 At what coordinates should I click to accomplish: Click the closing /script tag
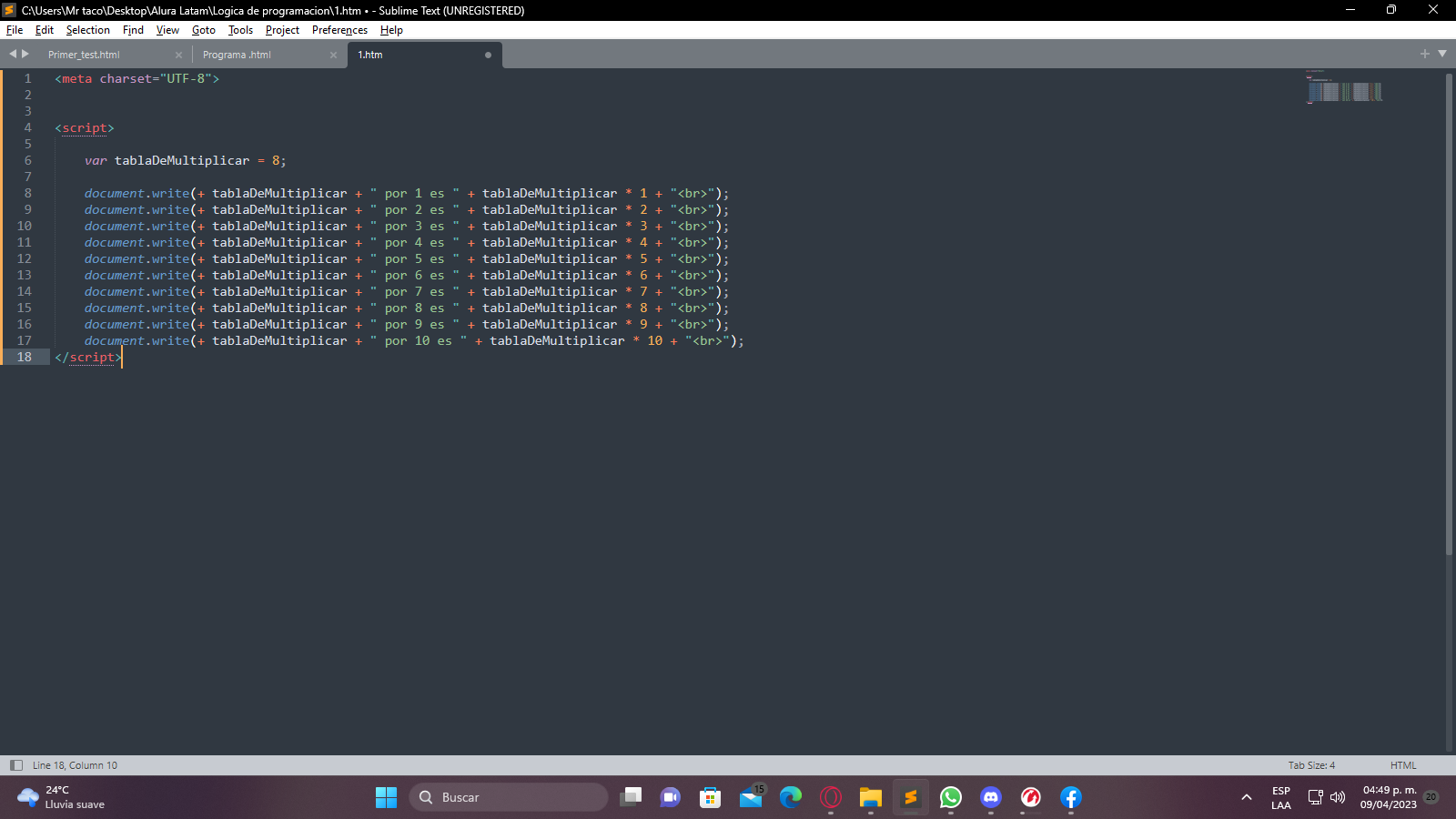click(88, 357)
